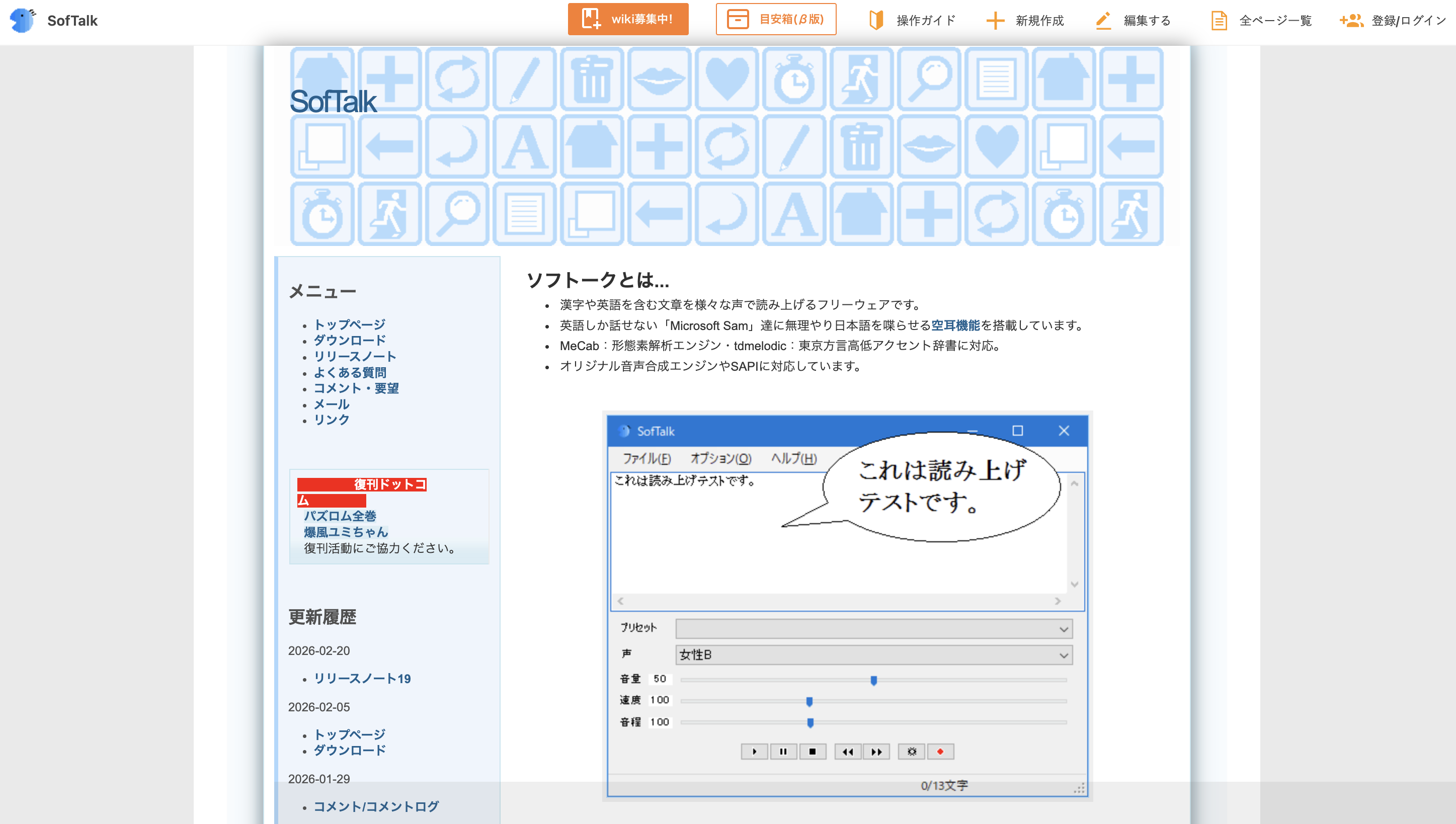Click the maximize button of SofTalk window image
The height and width of the screenshot is (824, 1456).
coord(1017,431)
